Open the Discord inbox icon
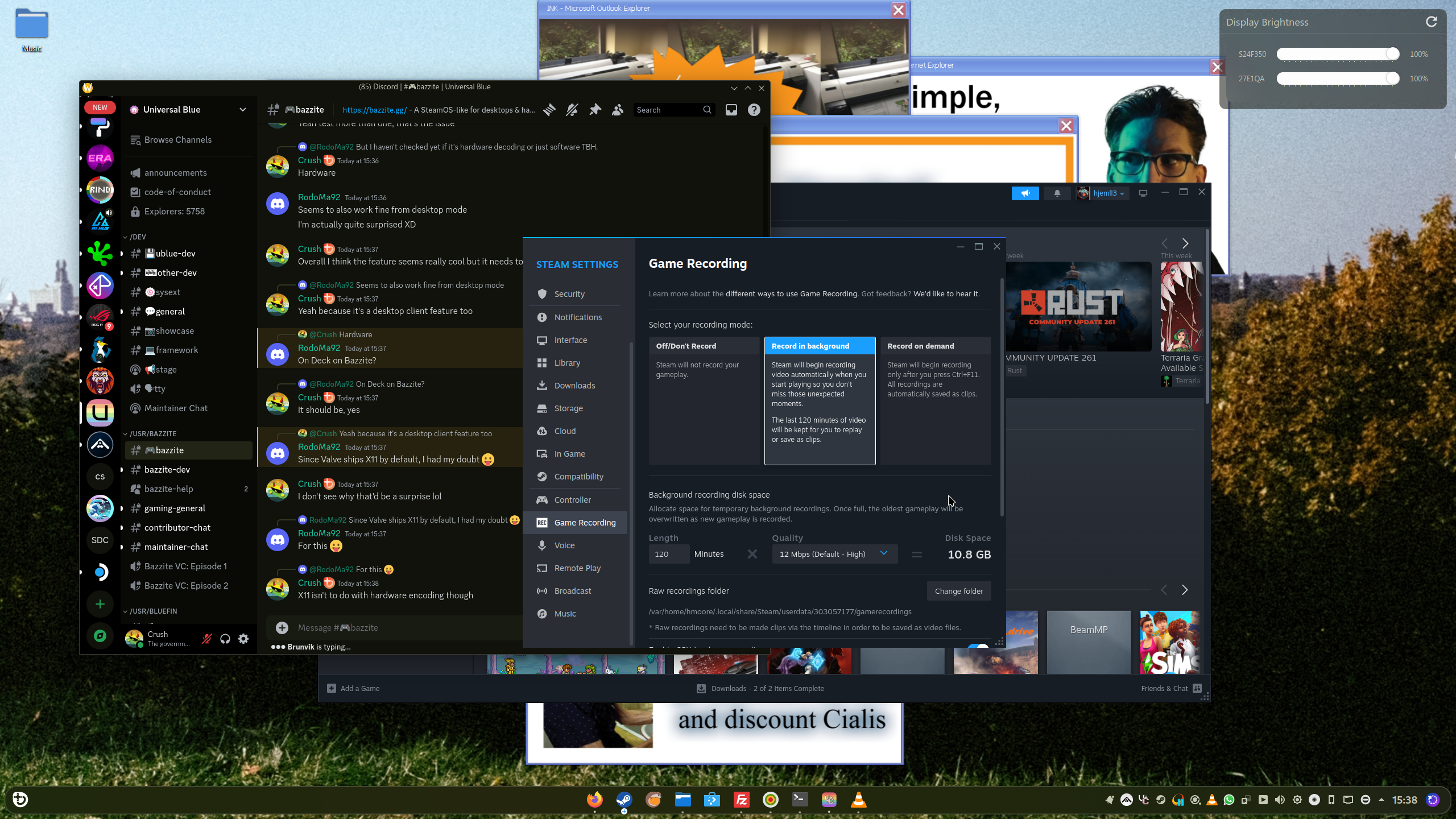Viewport: 1456px width, 819px height. (x=731, y=110)
